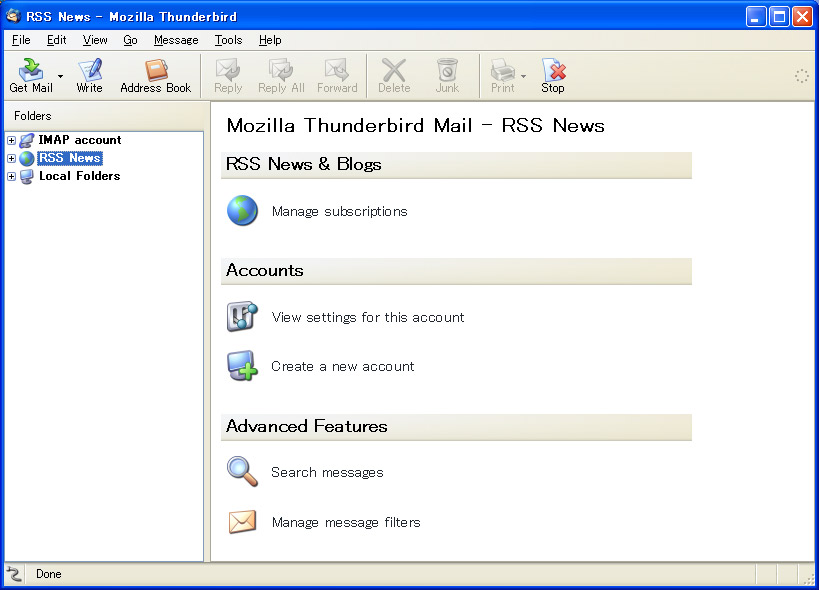Open the Get Mail dropdown arrow

click(x=61, y=76)
